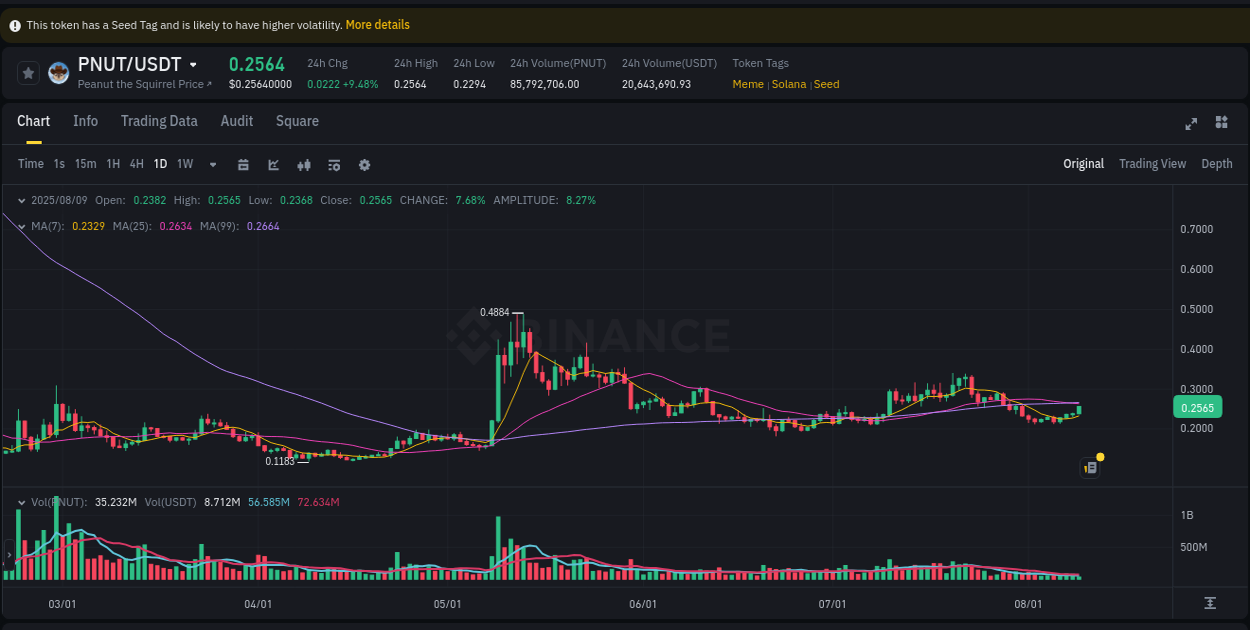The width and height of the screenshot is (1250, 630).
Task: Open the widget layout icon near fullscreen
Action: click(x=1221, y=122)
